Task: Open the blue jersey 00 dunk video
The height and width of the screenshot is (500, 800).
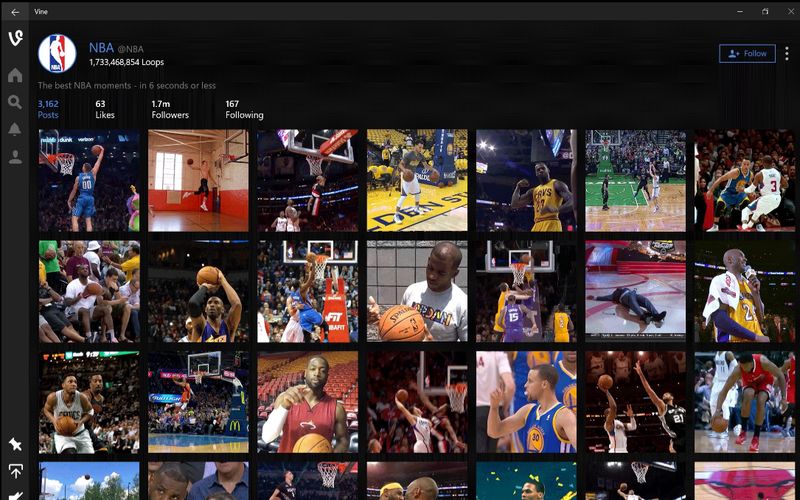Action: (x=89, y=181)
